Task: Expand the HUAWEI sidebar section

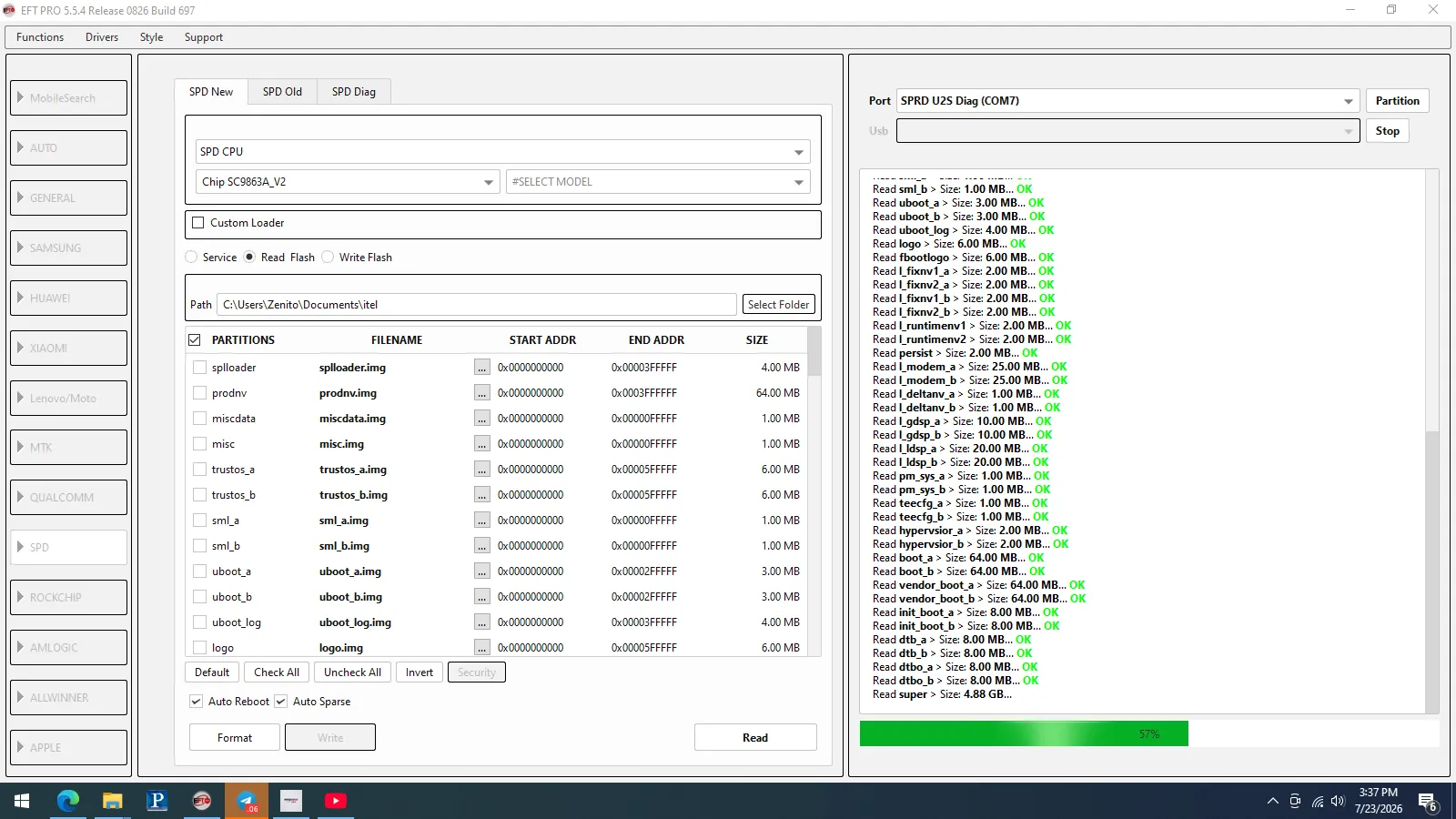Action: pos(69,298)
